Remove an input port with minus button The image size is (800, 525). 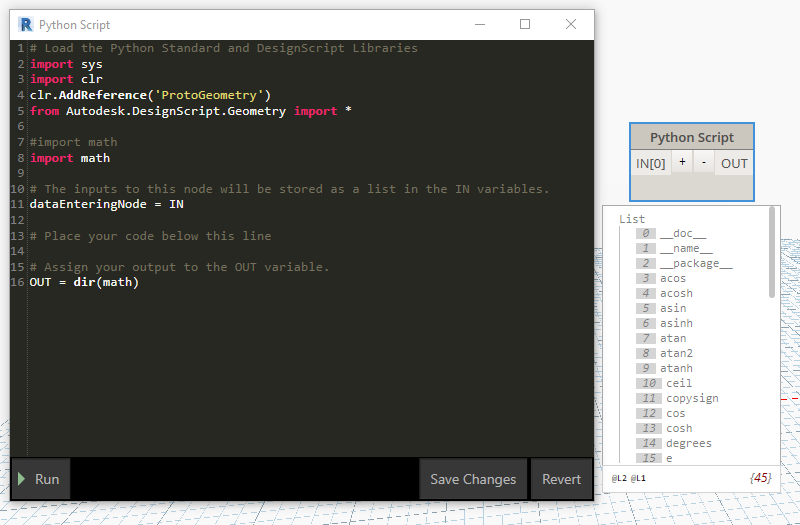coord(704,162)
